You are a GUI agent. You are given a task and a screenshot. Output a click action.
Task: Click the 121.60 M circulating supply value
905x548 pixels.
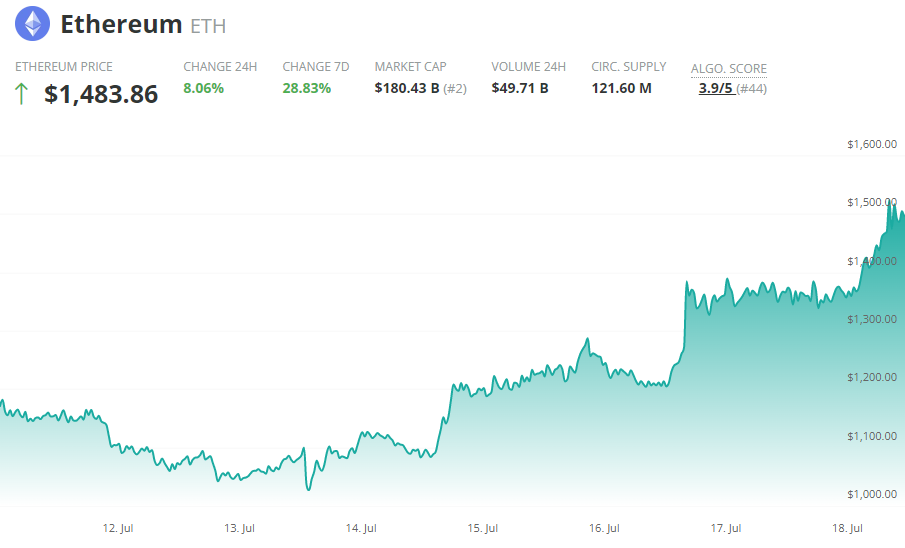[x=621, y=88]
